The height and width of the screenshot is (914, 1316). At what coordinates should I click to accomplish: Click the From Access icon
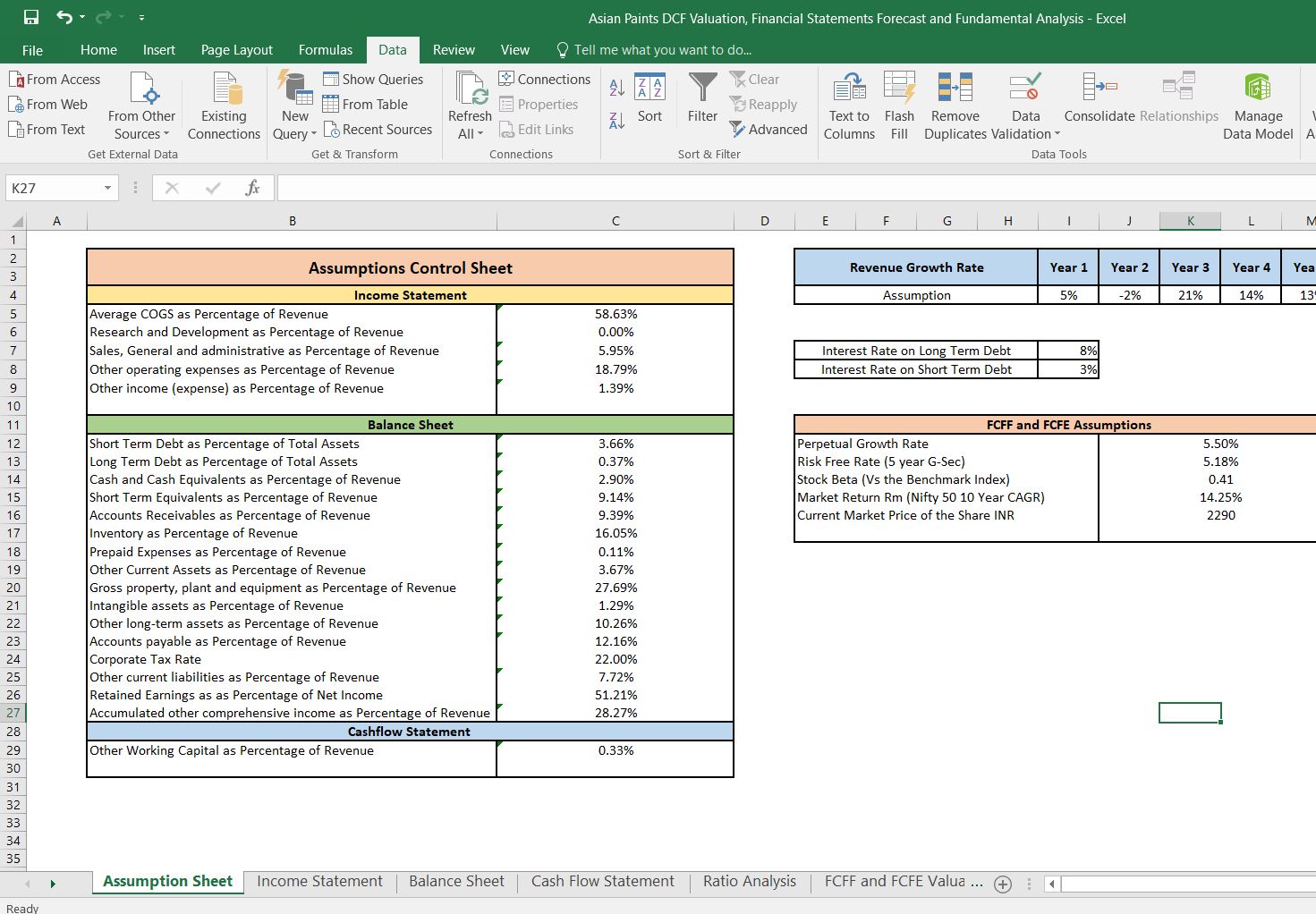click(16, 80)
